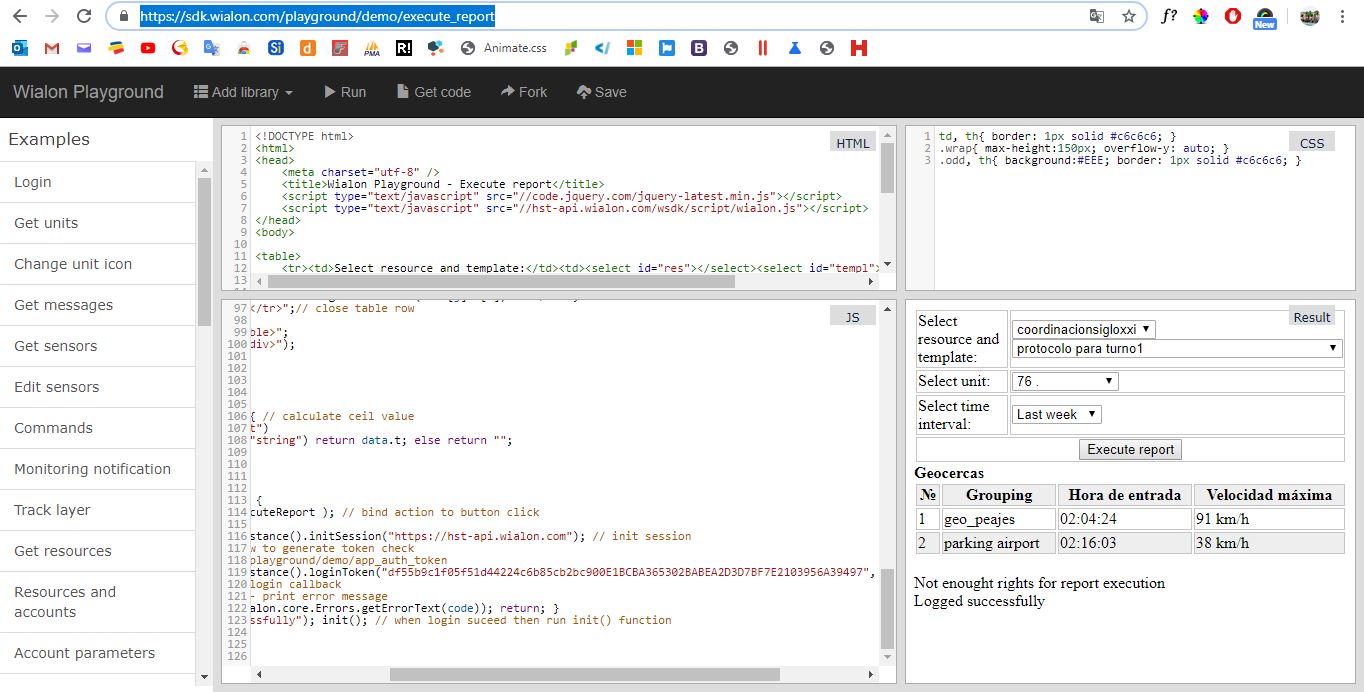
Task: Reload the page in the browser
Action: (84, 16)
